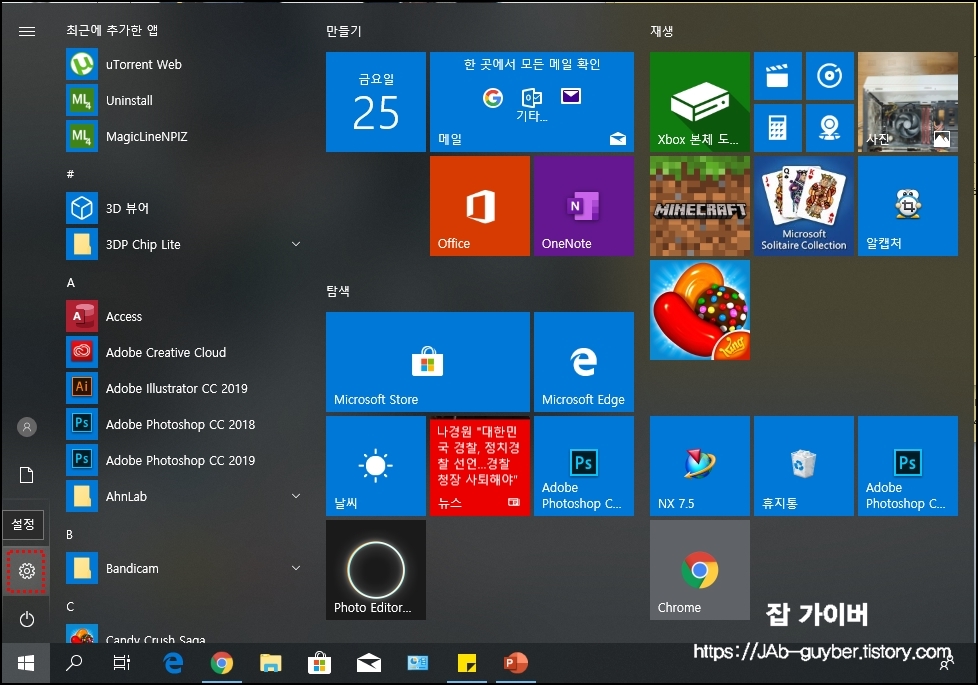Click the Power button in Start sidebar
The image size is (978, 685).
tap(26, 619)
